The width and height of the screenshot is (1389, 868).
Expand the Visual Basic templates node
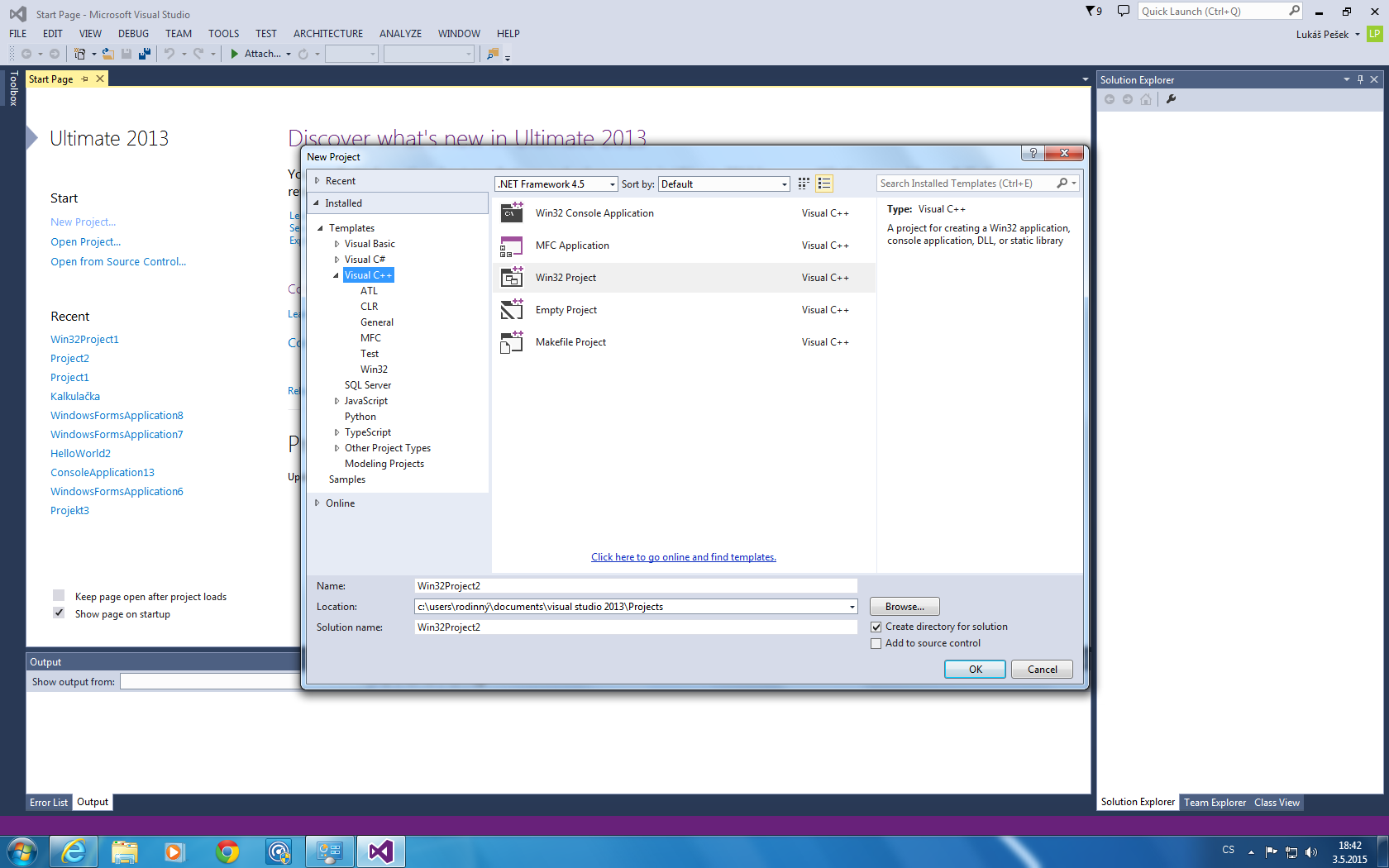pyautogui.click(x=337, y=244)
